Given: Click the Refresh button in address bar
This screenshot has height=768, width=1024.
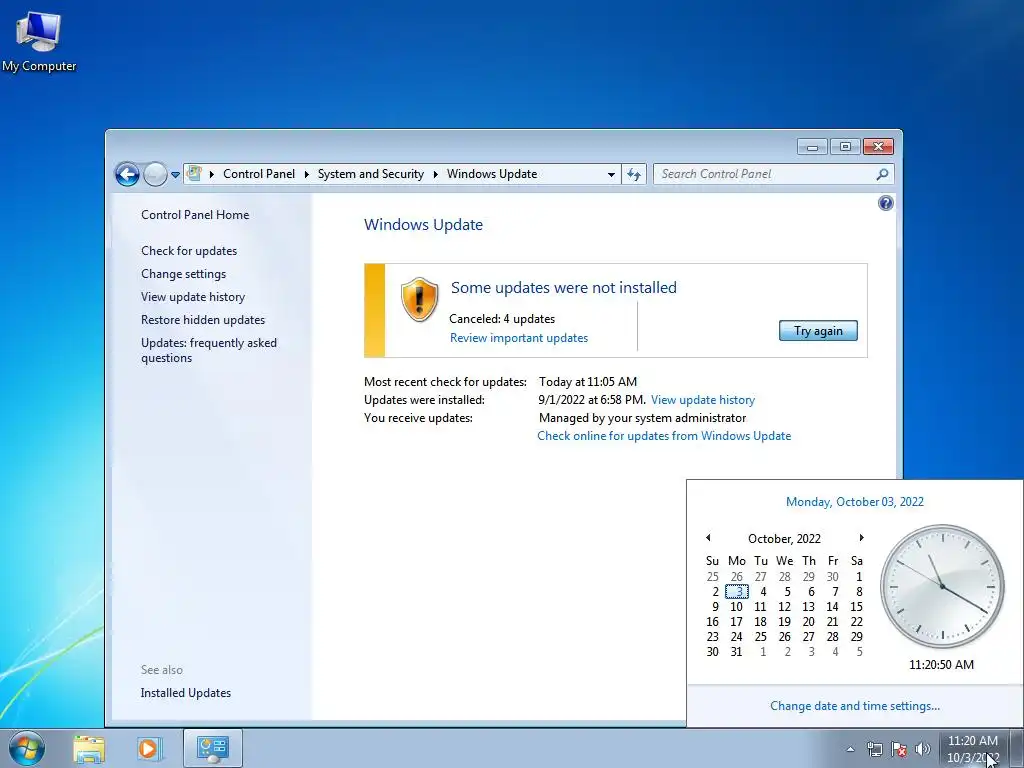Looking at the screenshot, I should [634, 174].
